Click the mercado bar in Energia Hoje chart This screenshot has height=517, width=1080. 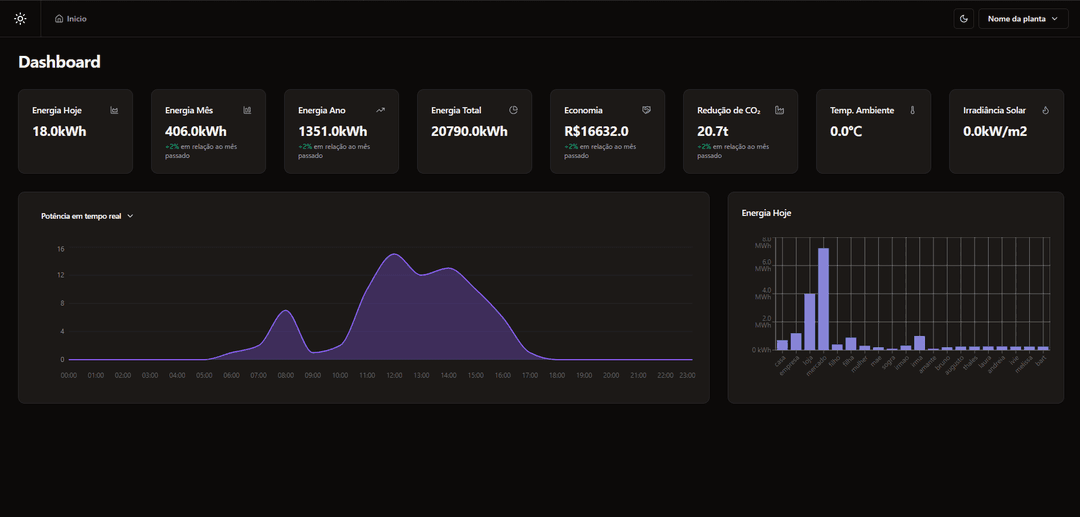(823, 299)
